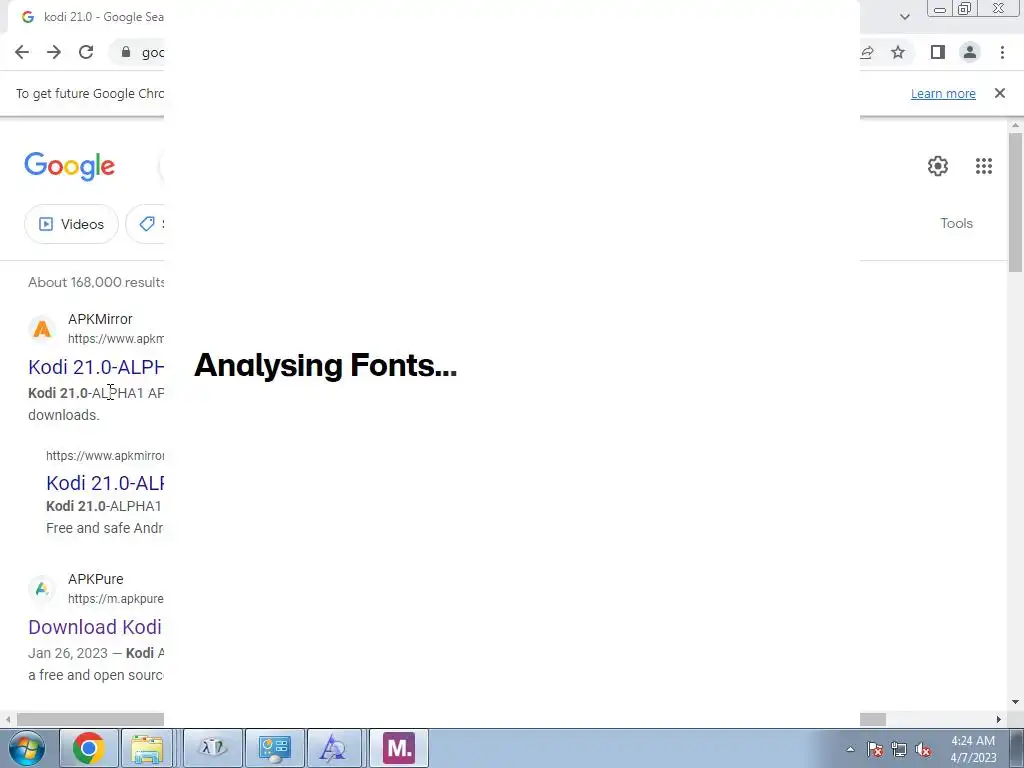The image size is (1024, 768).
Task: Select the kodi 21.0 Google Search tab
Action: (91, 17)
